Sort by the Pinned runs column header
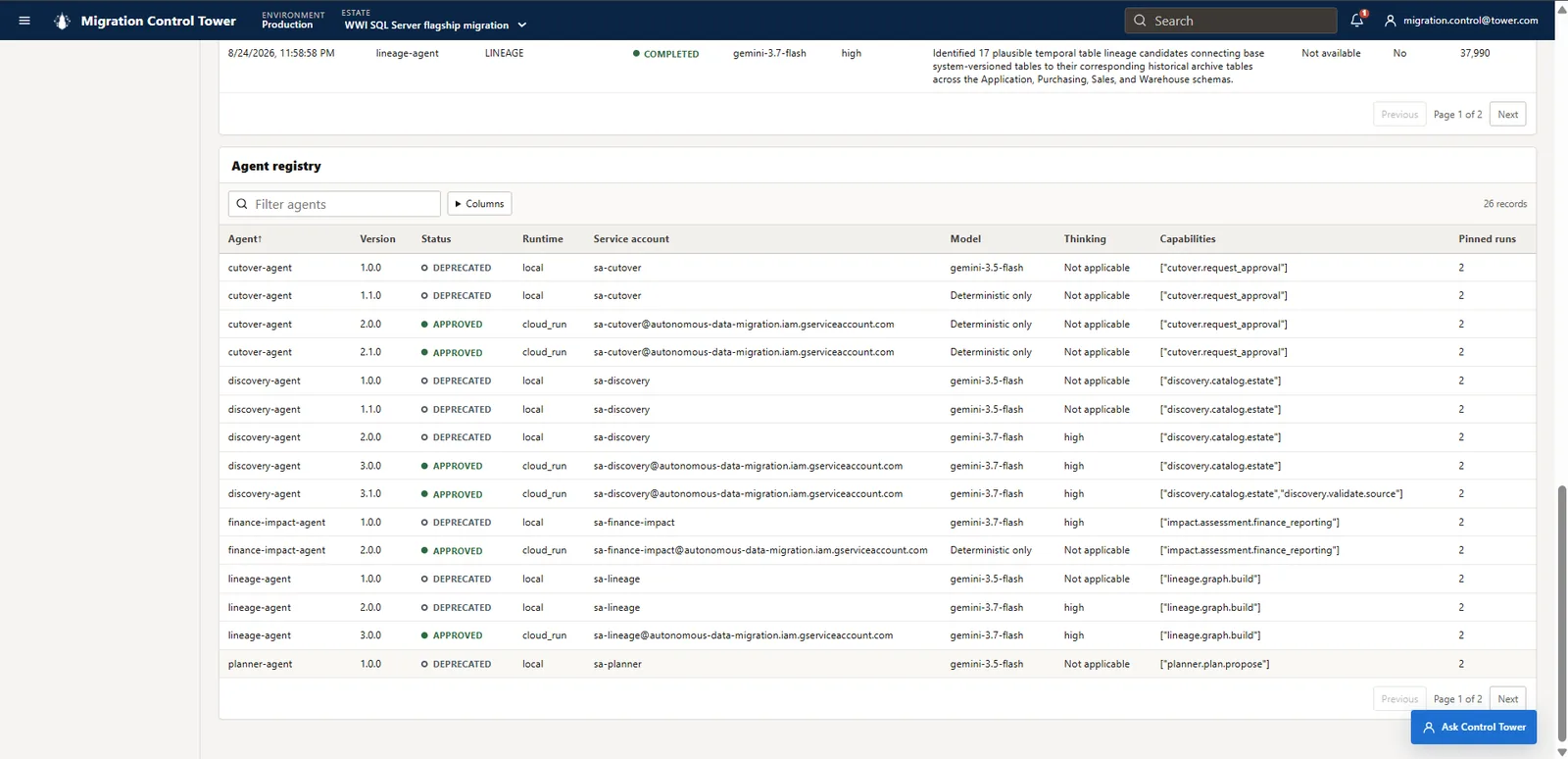The image size is (1568, 759). point(1487,239)
